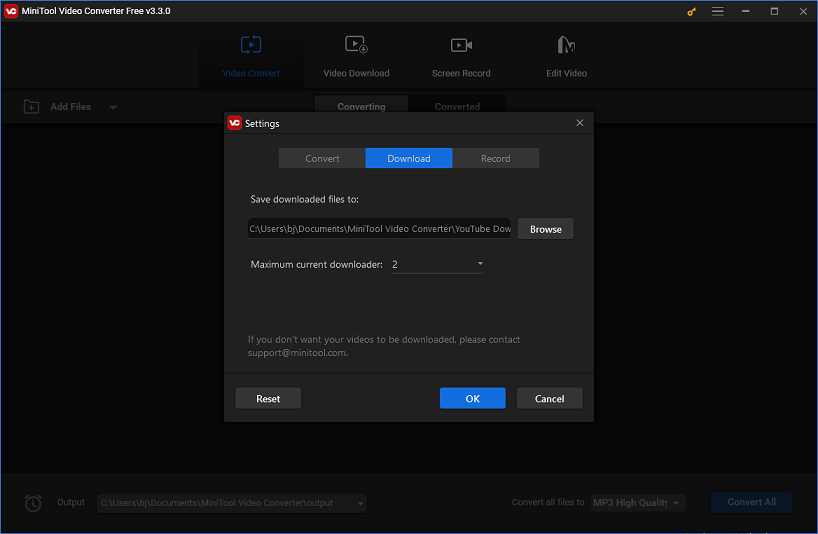Click the support@minitool.com text

(x=297, y=353)
